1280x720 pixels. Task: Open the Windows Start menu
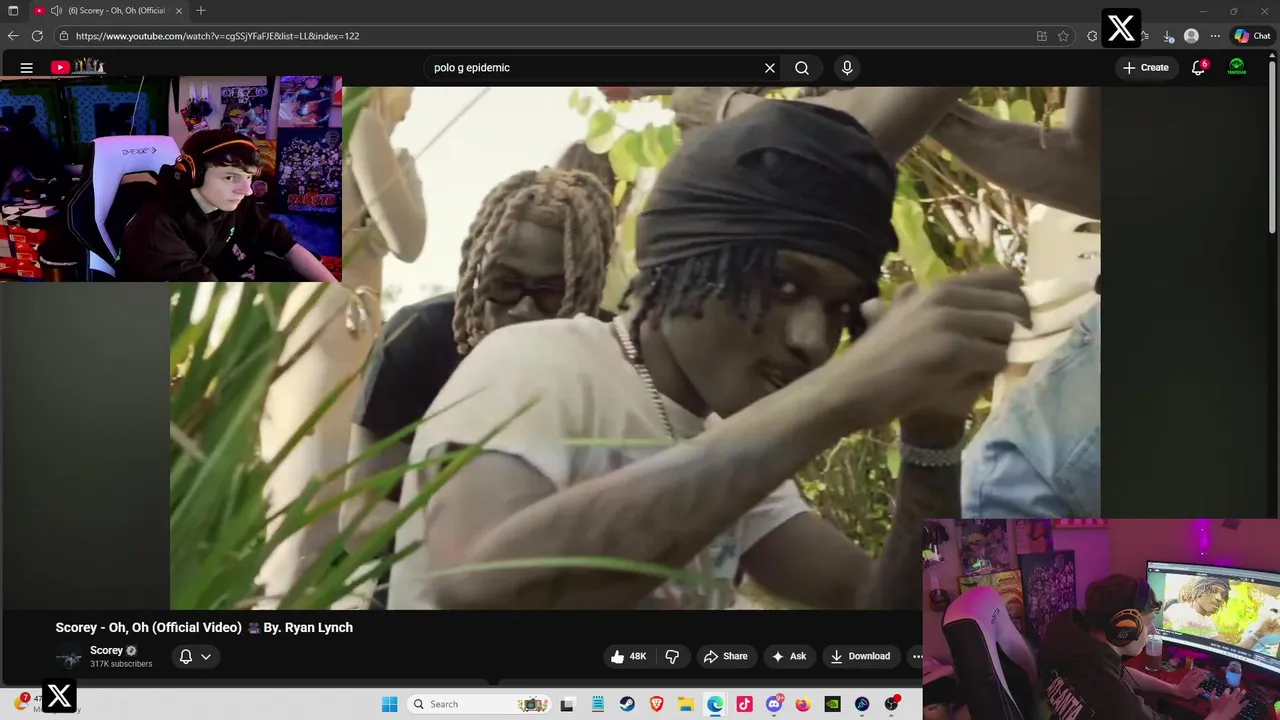coord(390,704)
